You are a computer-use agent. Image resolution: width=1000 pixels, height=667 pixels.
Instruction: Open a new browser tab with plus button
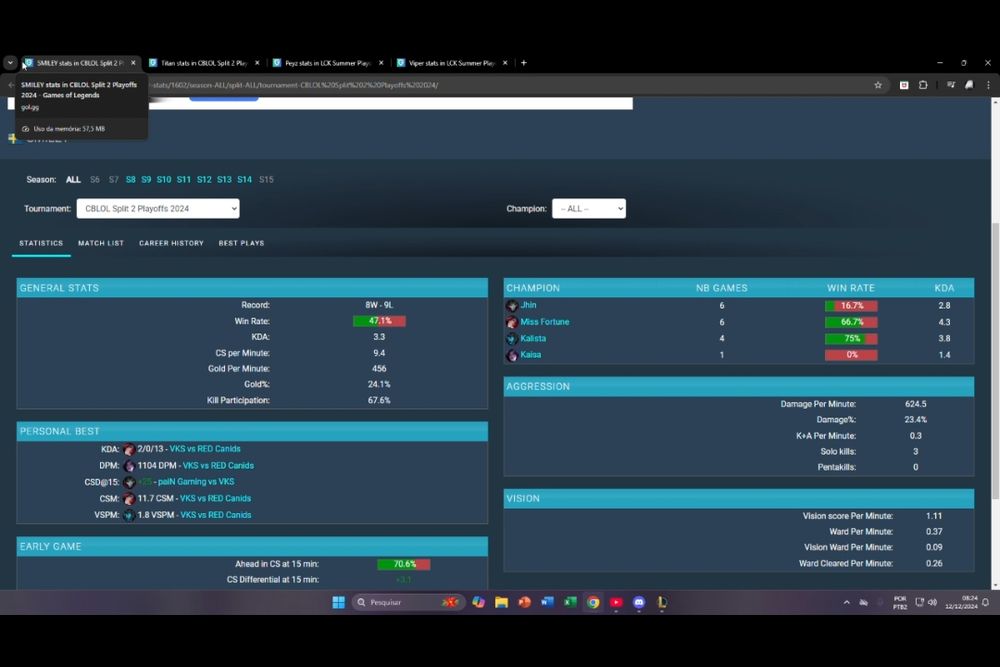524,63
